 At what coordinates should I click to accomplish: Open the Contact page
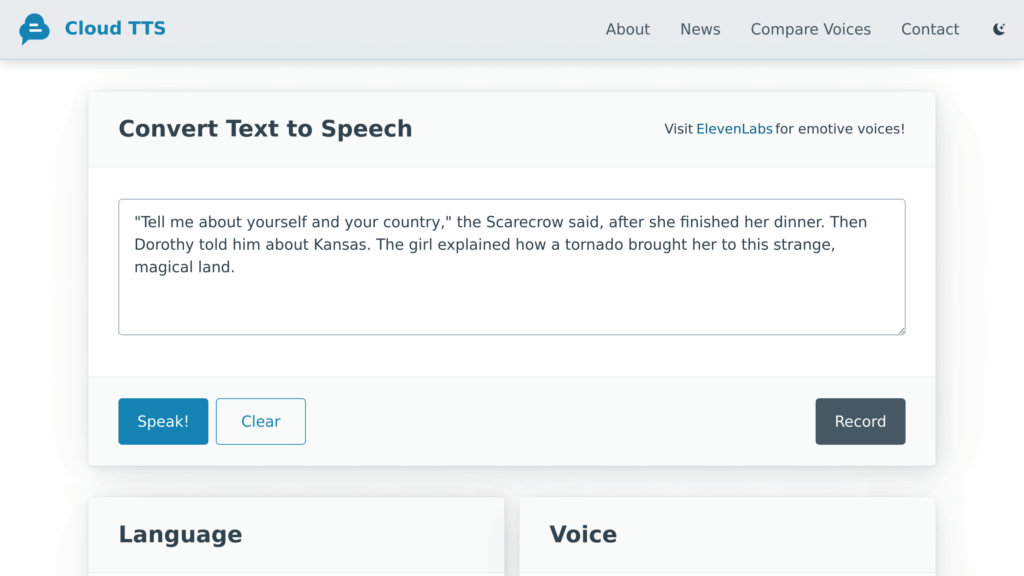point(930,29)
